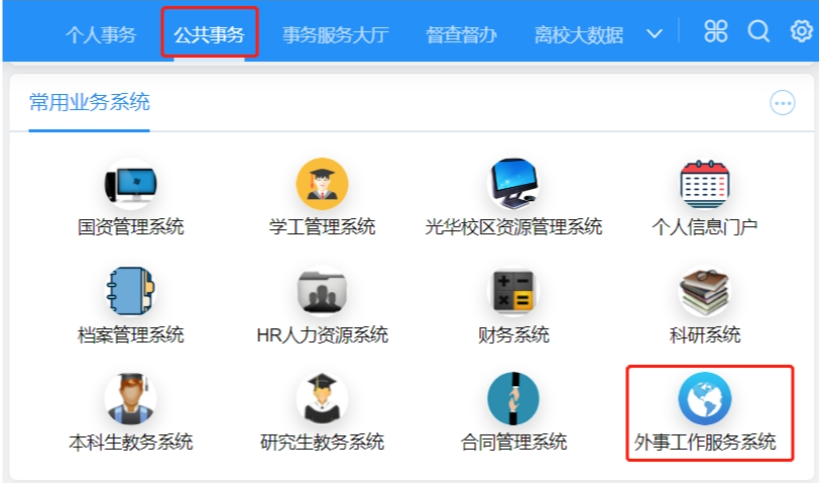
Task: Click the search magnifier icon
Action: pos(759,32)
